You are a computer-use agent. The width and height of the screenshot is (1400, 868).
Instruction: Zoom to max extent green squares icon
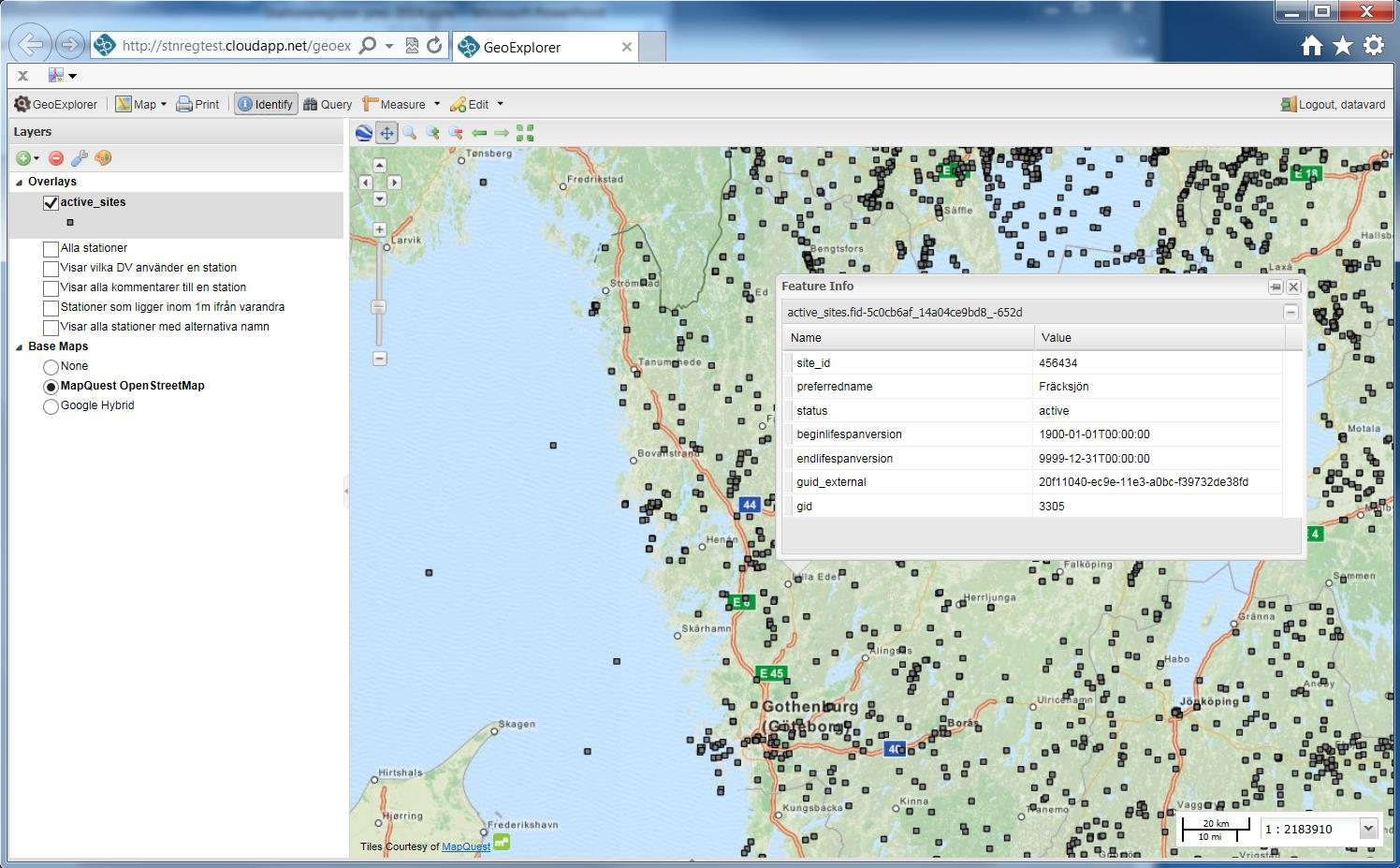(x=525, y=133)
